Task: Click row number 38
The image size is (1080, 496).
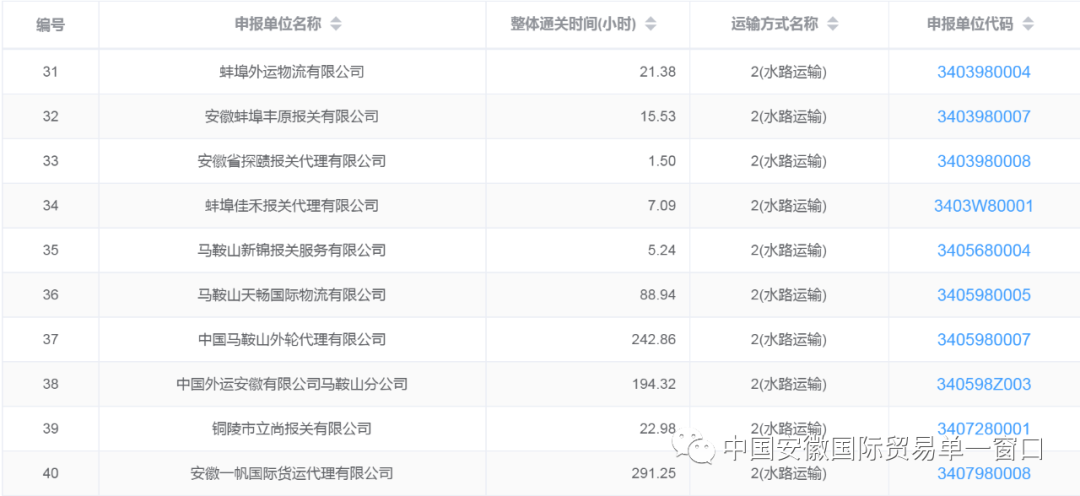Action: coord(50,384)
